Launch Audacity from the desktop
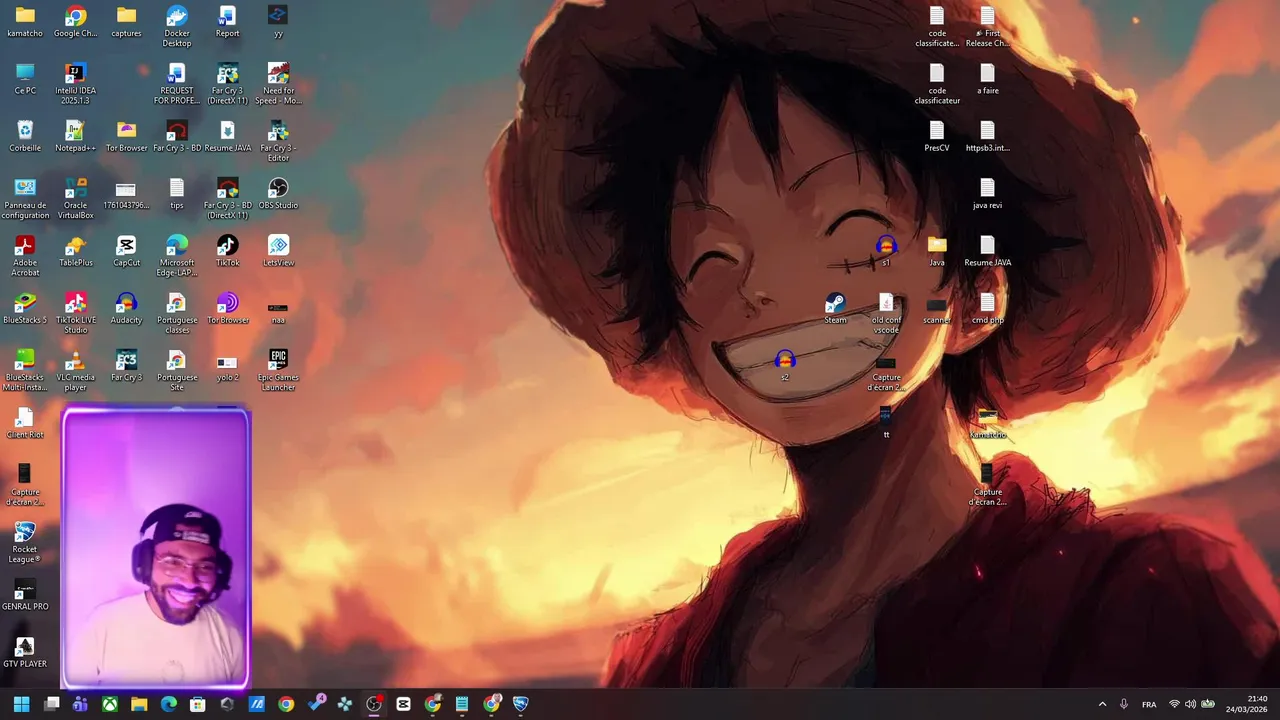This screenshot has height=720, width=1280. (x=126, y=308)
